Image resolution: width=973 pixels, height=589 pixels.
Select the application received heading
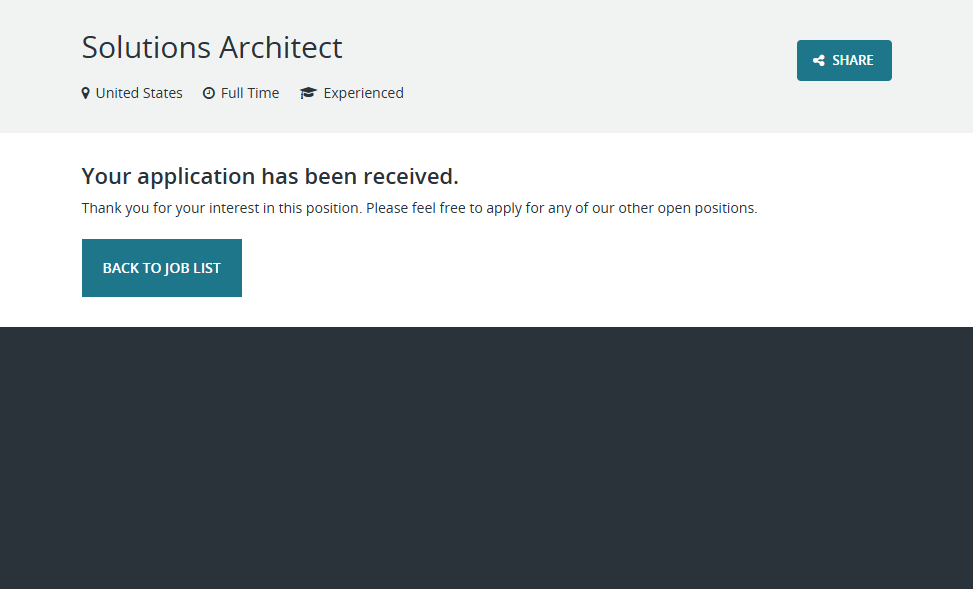[270, 177]
